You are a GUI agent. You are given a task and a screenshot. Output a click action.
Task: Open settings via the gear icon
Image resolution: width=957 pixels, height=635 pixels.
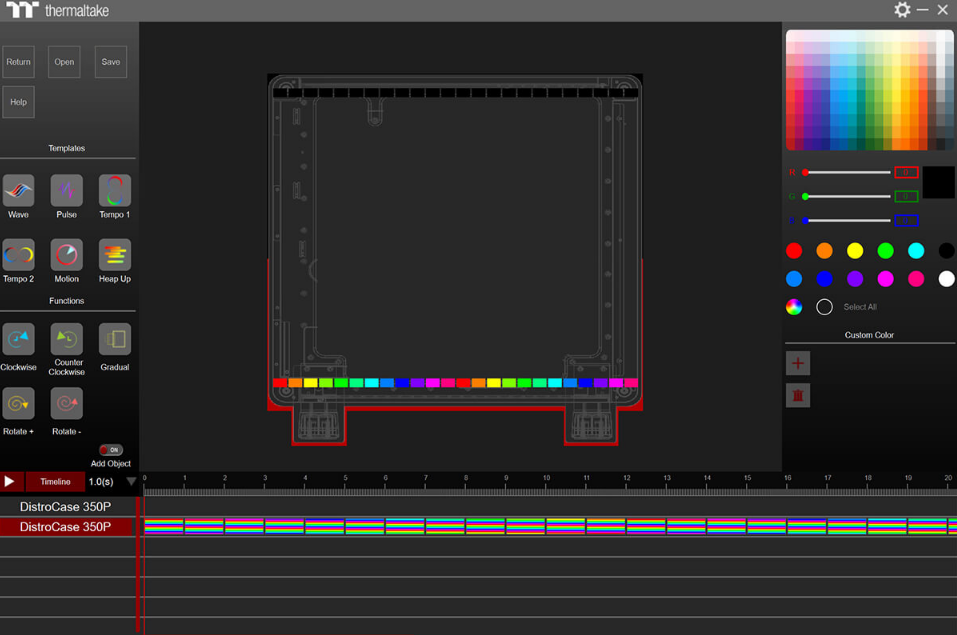(902, 10)
